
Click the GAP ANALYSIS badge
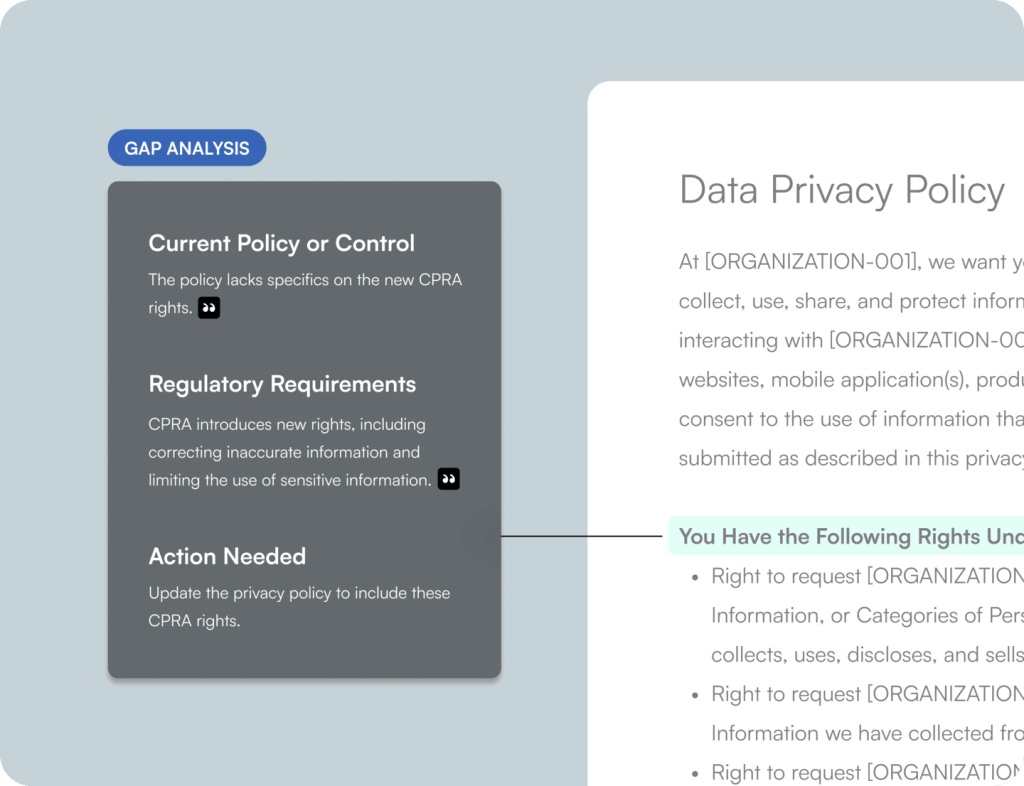click(x=186, y=147)
